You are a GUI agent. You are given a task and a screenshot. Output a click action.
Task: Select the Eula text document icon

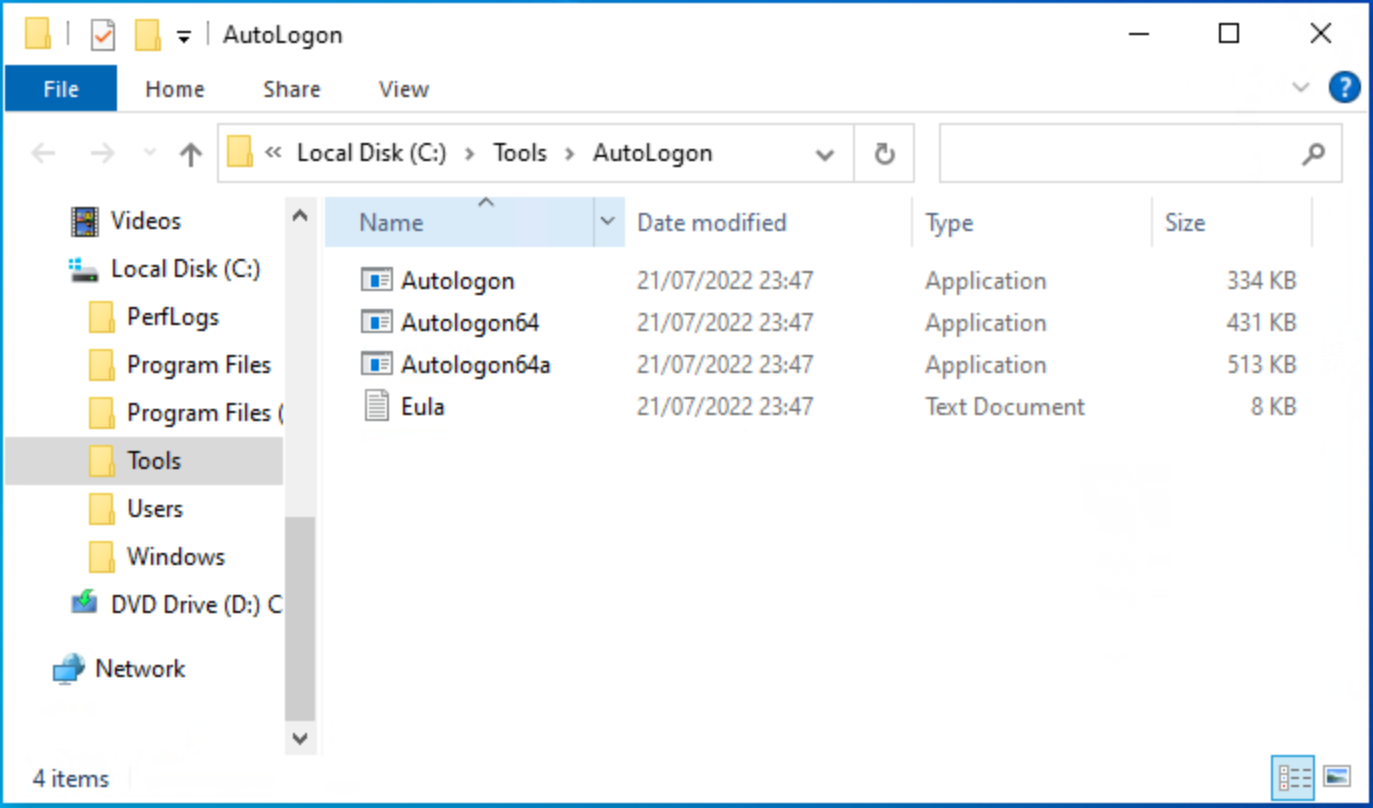(x=376, y=407)
